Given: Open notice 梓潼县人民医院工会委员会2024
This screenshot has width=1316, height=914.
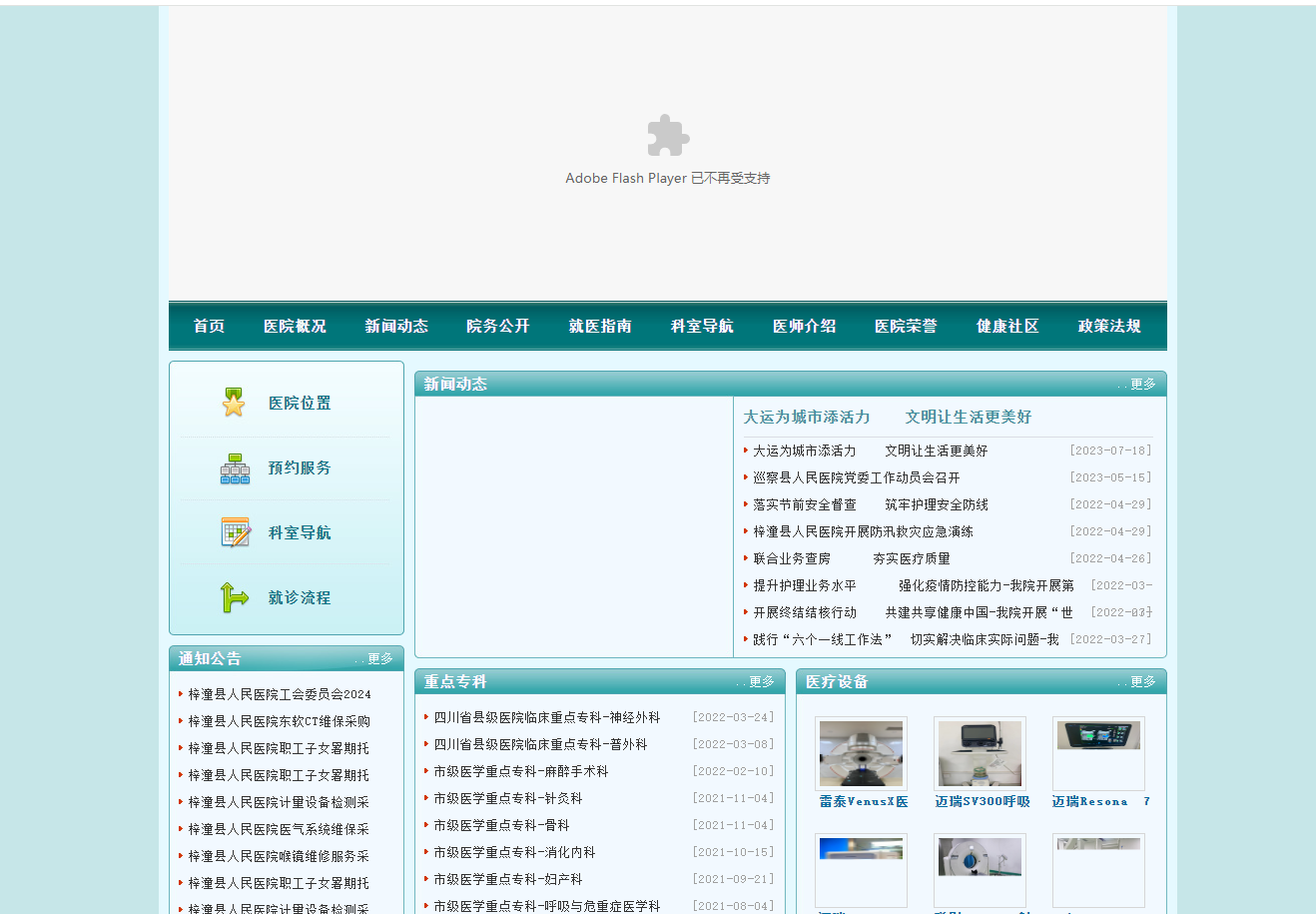Looking at the screenshot, I should (x=280, y=694).
